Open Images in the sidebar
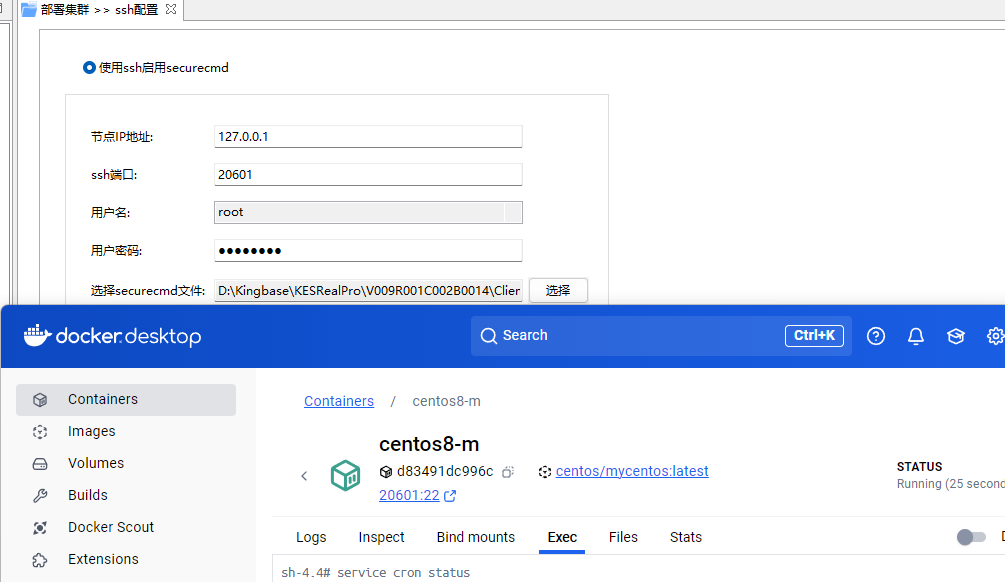This screenshot has height=582, width=1005. tap(91, 431)
